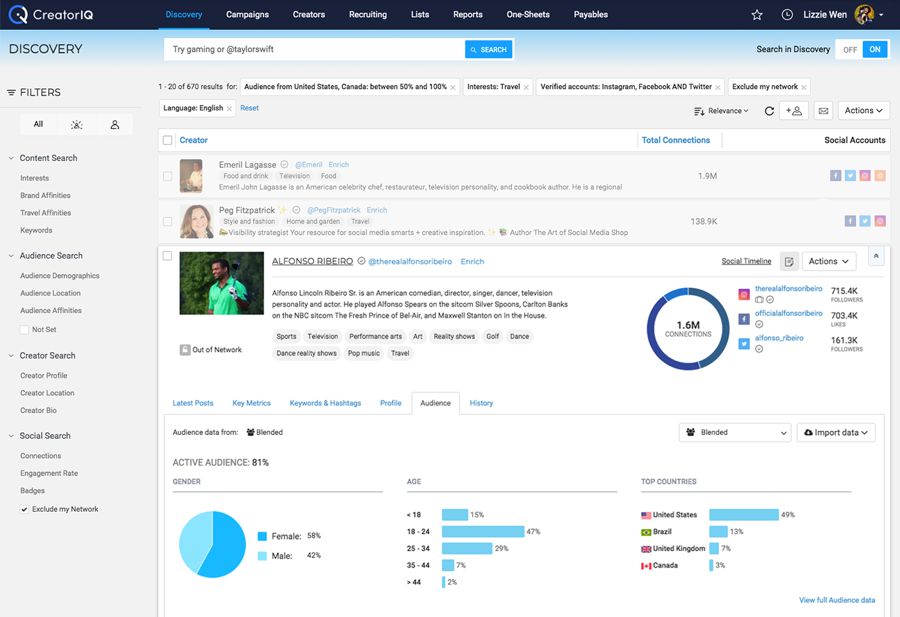Remove the Interests: Travel filter chip
The width and height of the screenshot is (900, 617).
[526, 87]
